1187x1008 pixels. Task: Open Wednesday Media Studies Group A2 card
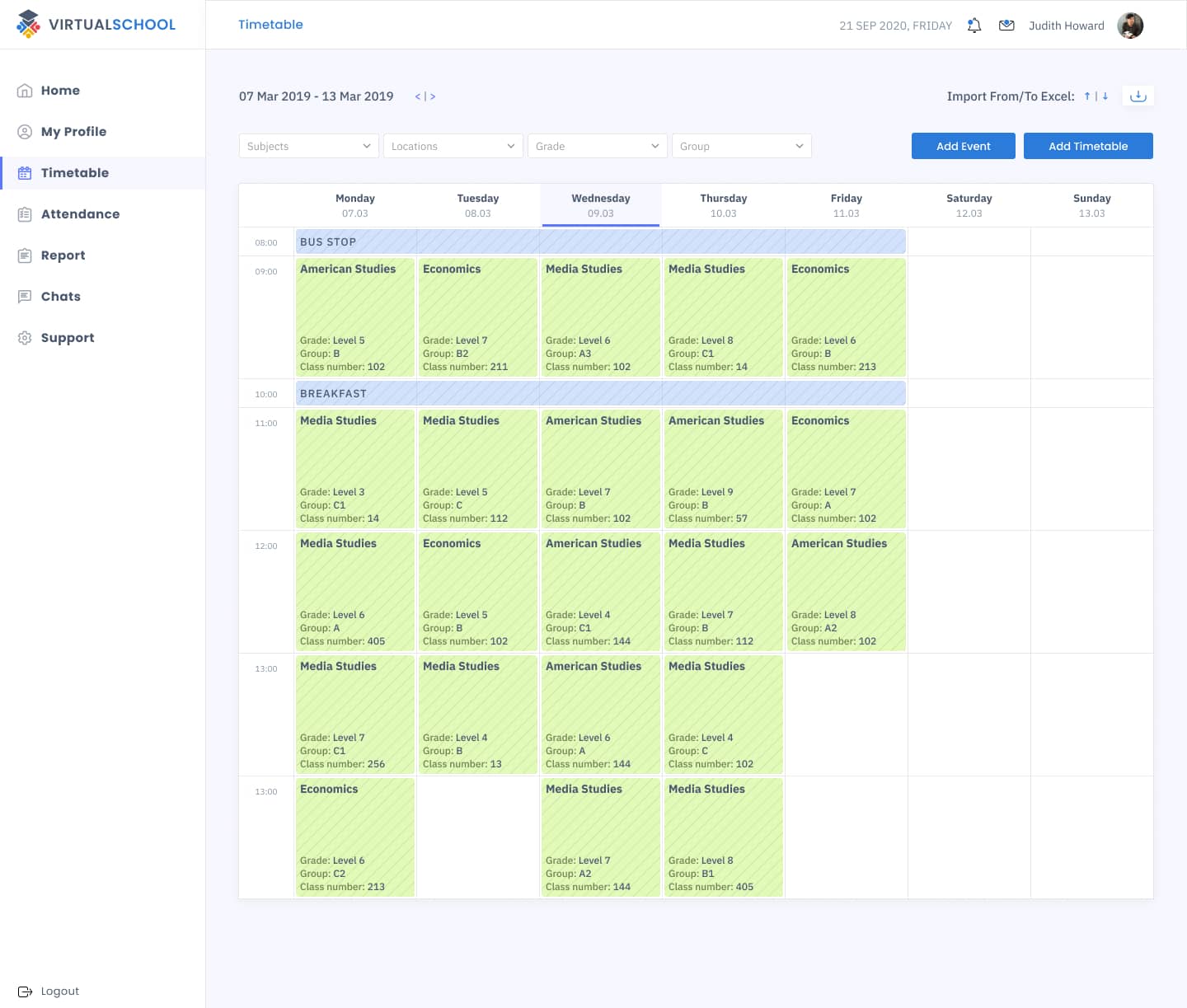point(601,837)
